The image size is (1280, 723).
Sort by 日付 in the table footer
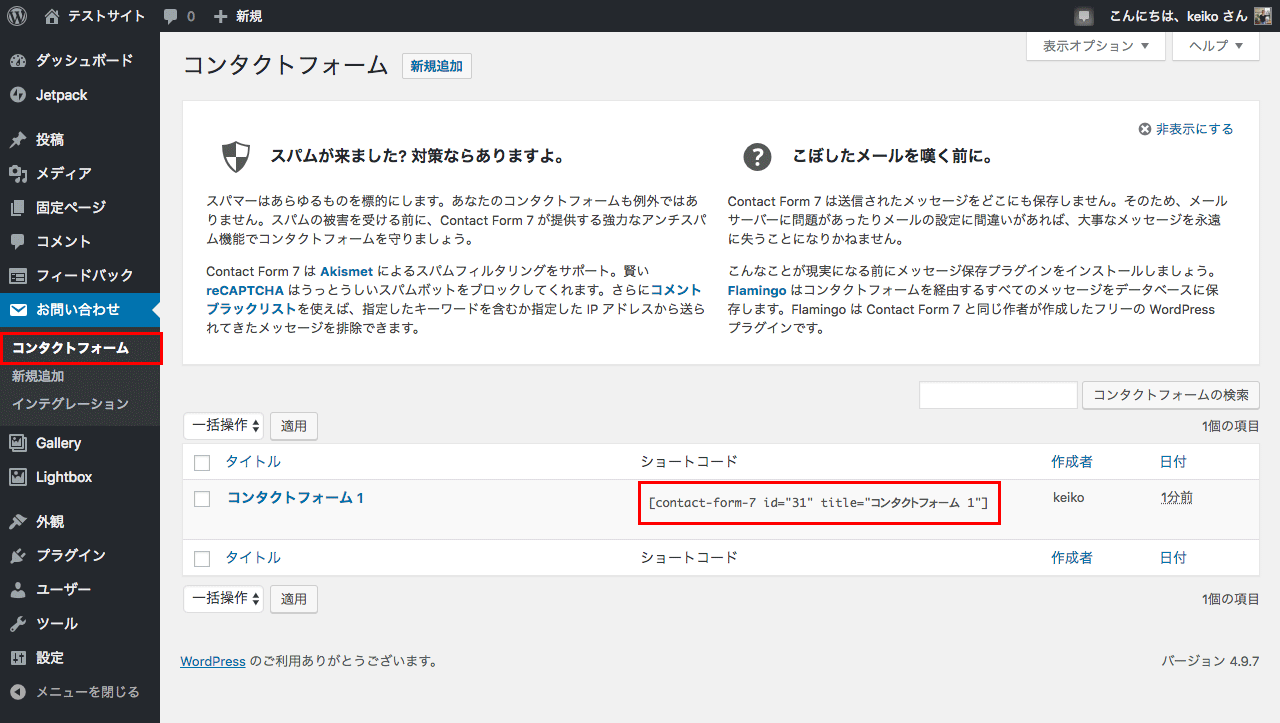tap(1173, 558)
